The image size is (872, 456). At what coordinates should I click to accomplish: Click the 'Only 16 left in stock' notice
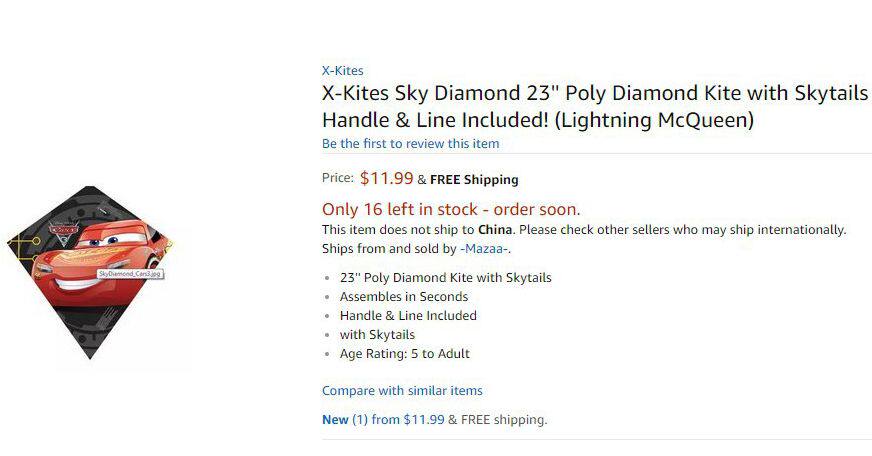[x=450, y=209]
